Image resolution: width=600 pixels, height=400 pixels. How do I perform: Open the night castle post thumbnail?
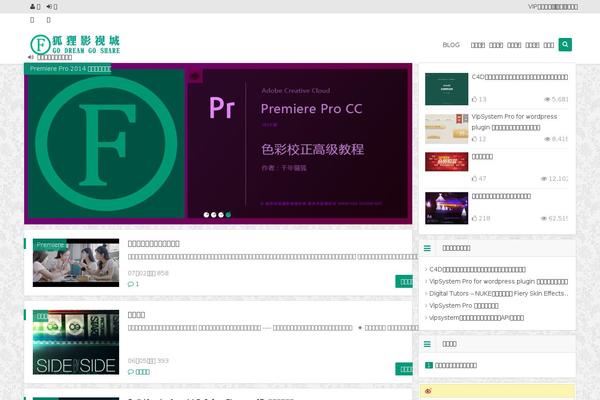pyautogui.click(x=447, y=208)
